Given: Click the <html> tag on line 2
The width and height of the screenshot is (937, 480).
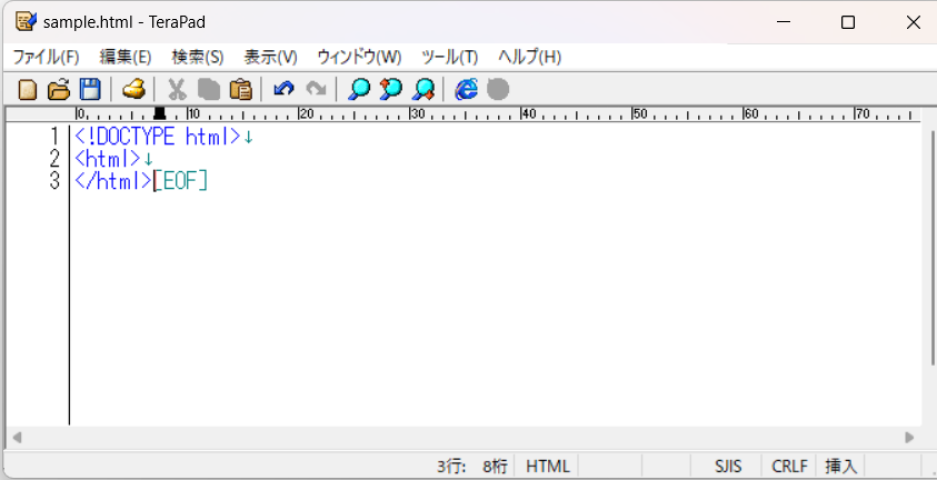Looking at the screenshot, I should click(108, 159).
